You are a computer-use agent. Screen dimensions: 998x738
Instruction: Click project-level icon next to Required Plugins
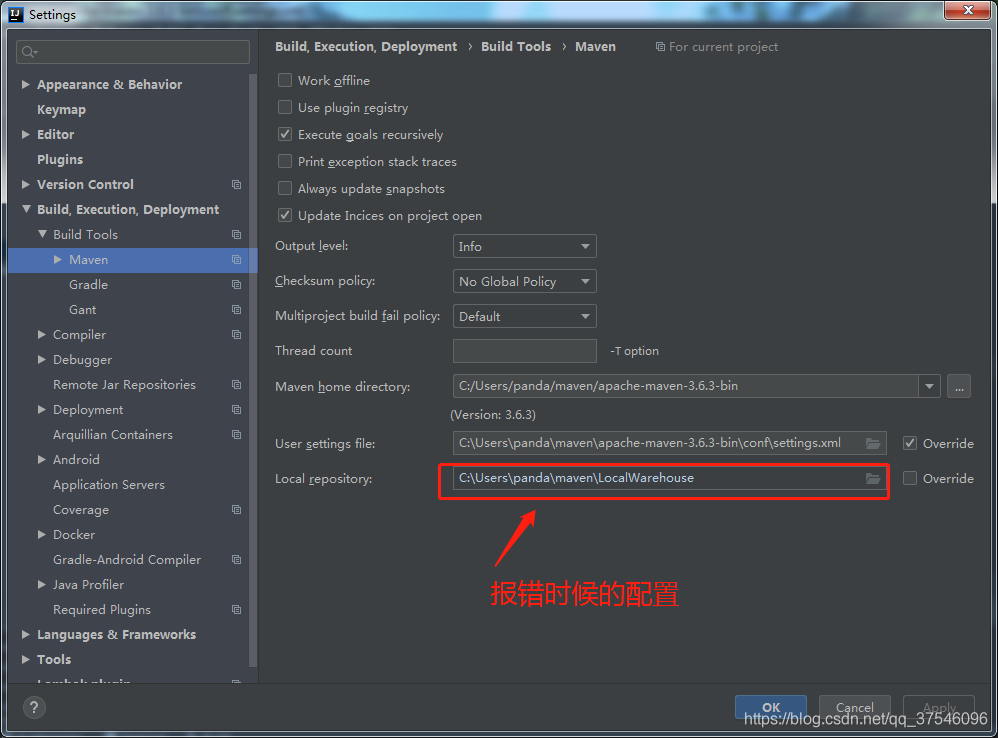pyautogui.click(x=237, y=609)
